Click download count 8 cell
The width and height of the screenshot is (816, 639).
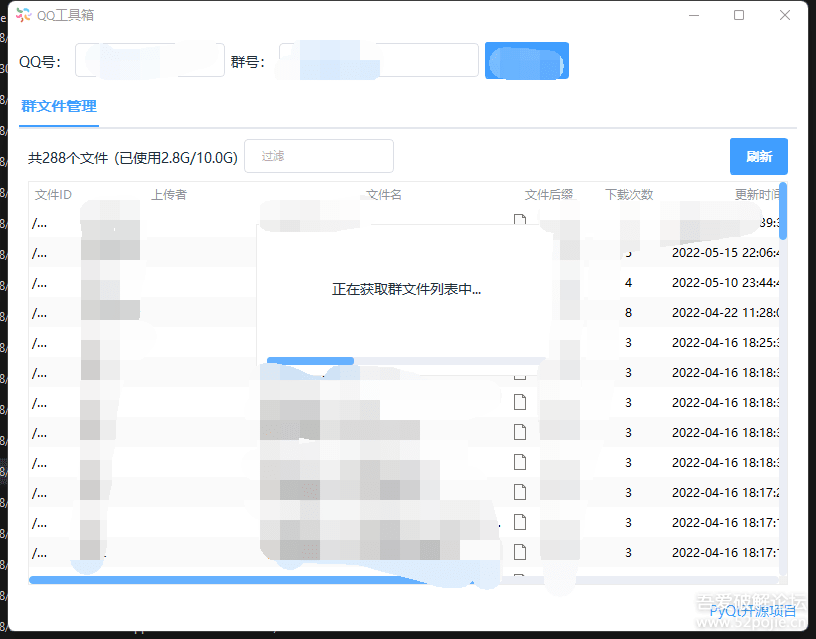click(628, 313)
